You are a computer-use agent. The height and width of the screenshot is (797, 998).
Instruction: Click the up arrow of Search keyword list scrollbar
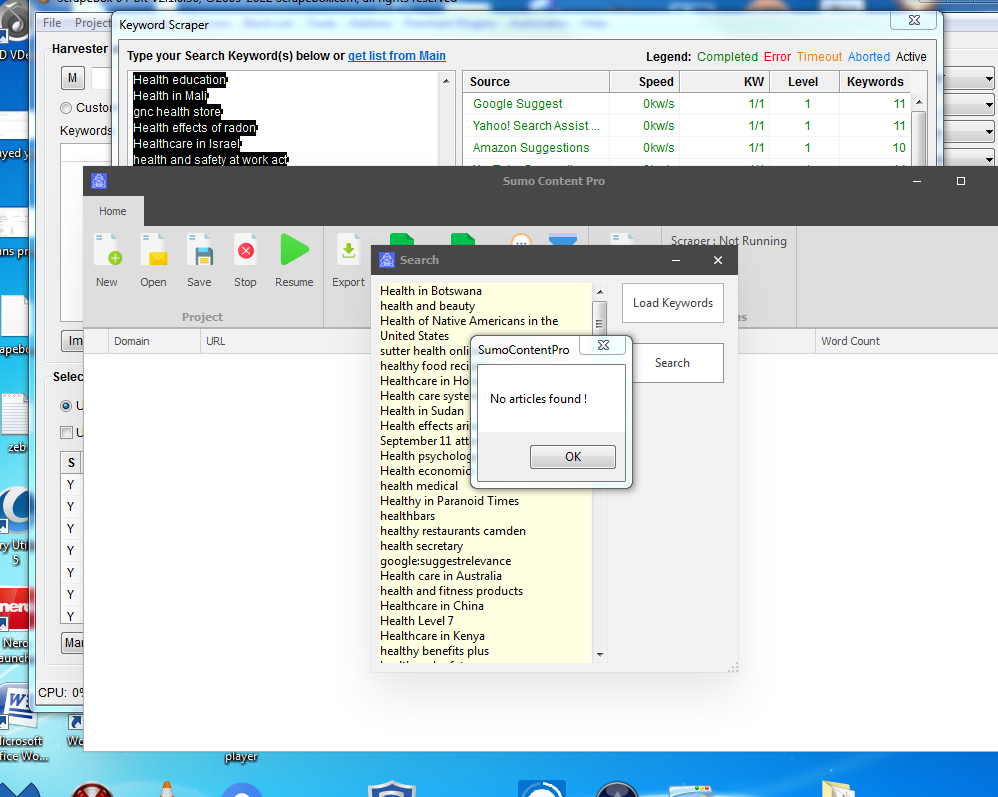tap(600, 292)
